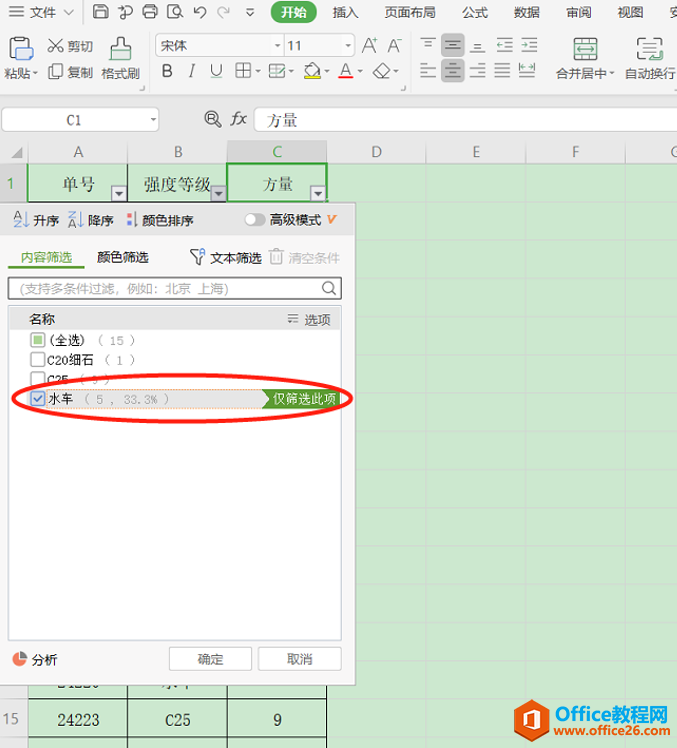Viewport: 677px width, 748px height.
Task: Click the Save icon in quick access toolbar
Action: (x=100, y=11)
